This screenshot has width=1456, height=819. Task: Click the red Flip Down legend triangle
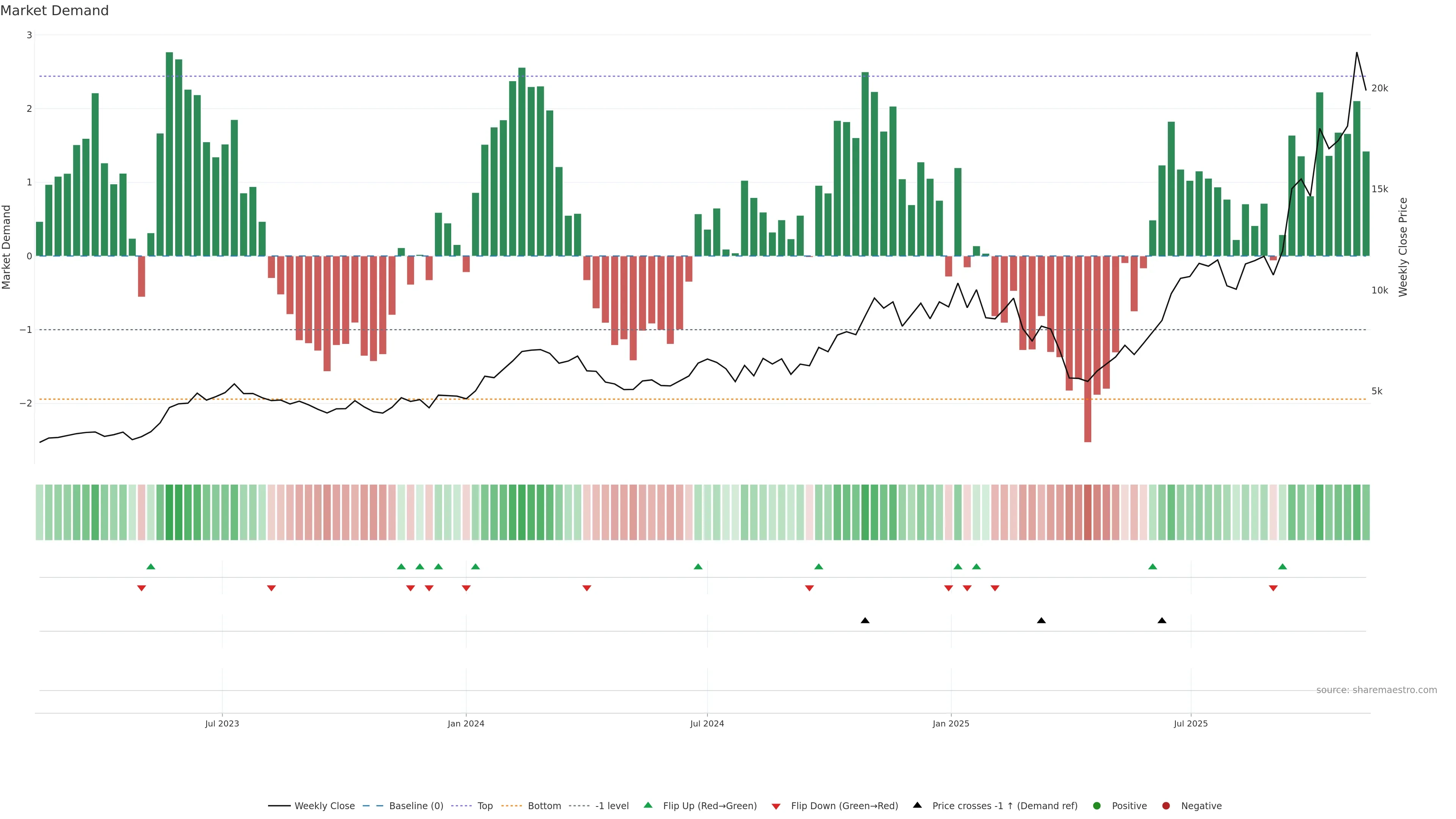pos(776,806)
